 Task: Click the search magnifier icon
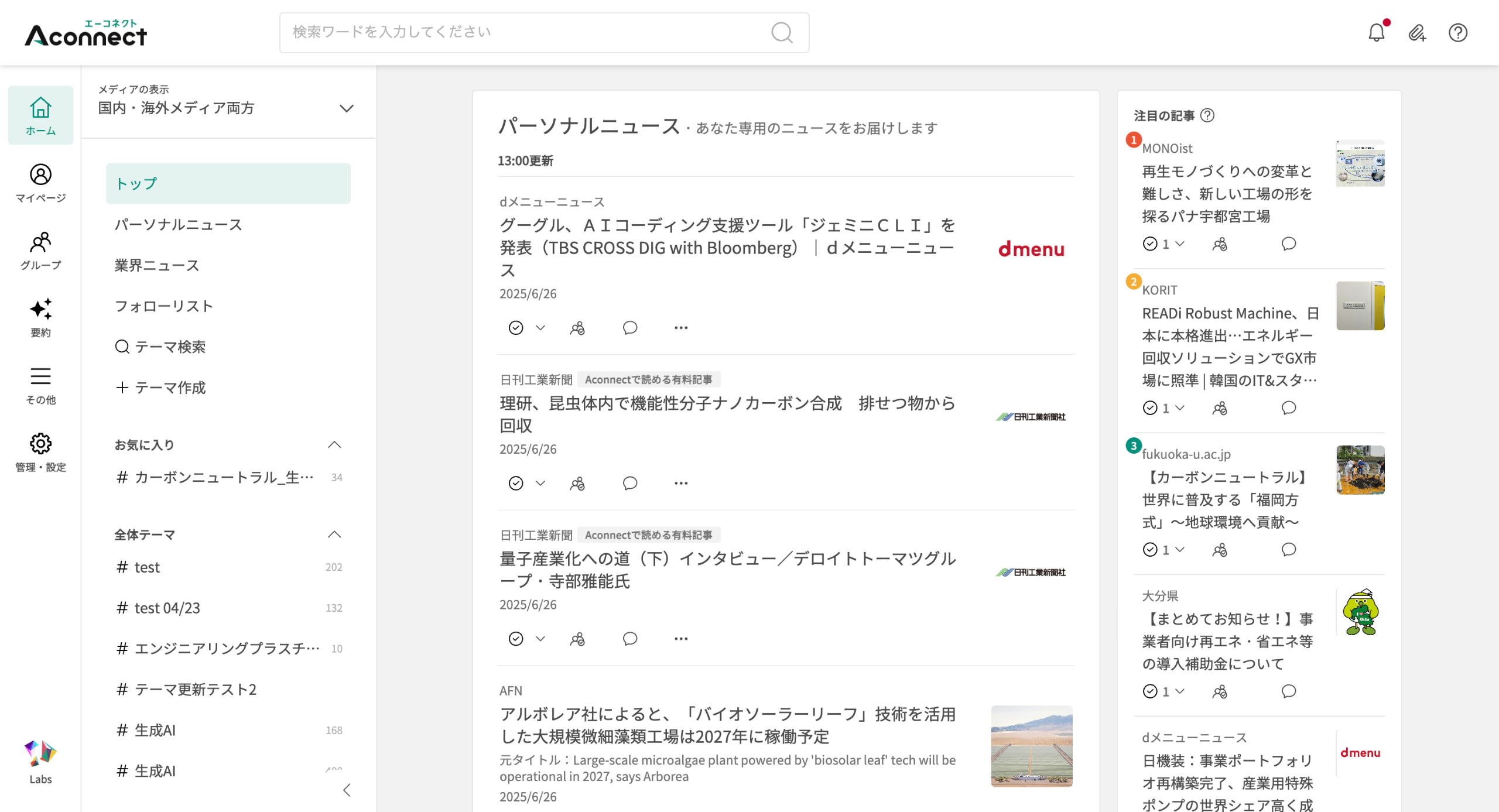click(782, 33)
